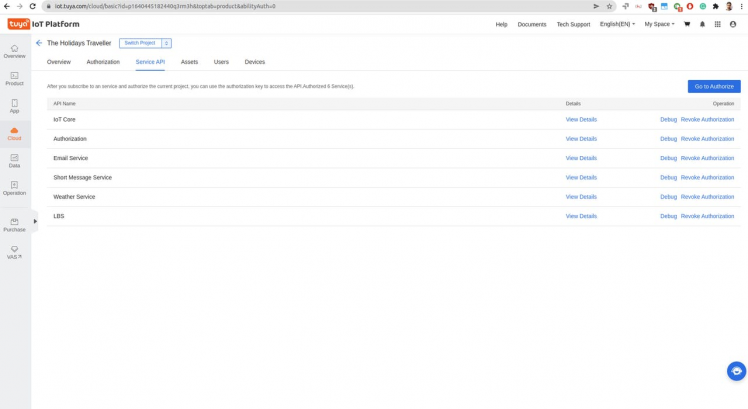Click the browser back arrow
The height and width of the screenshot is (409, 748).
coord(7,6)
